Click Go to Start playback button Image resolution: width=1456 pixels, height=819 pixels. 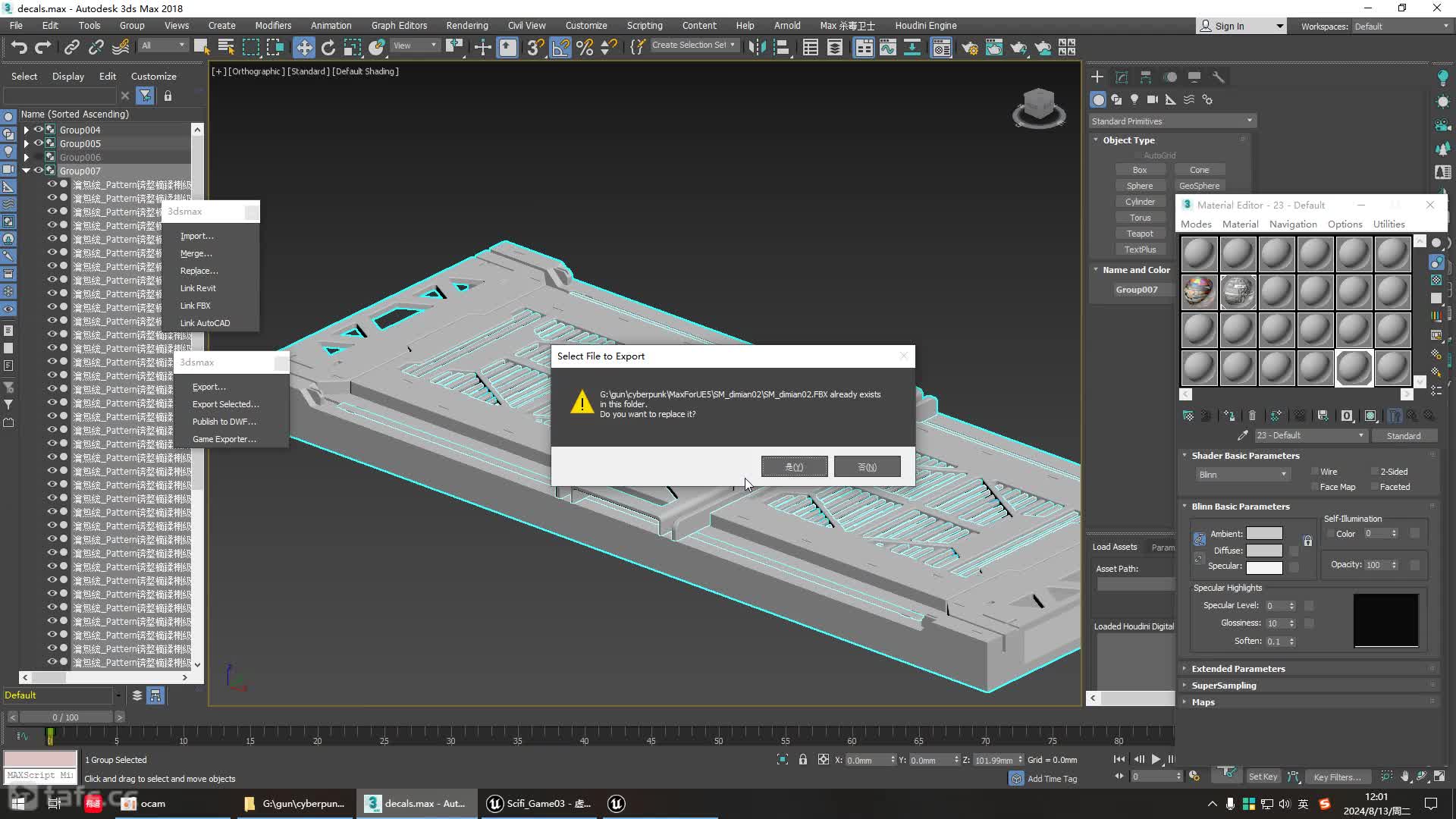tap(1119, 759)
